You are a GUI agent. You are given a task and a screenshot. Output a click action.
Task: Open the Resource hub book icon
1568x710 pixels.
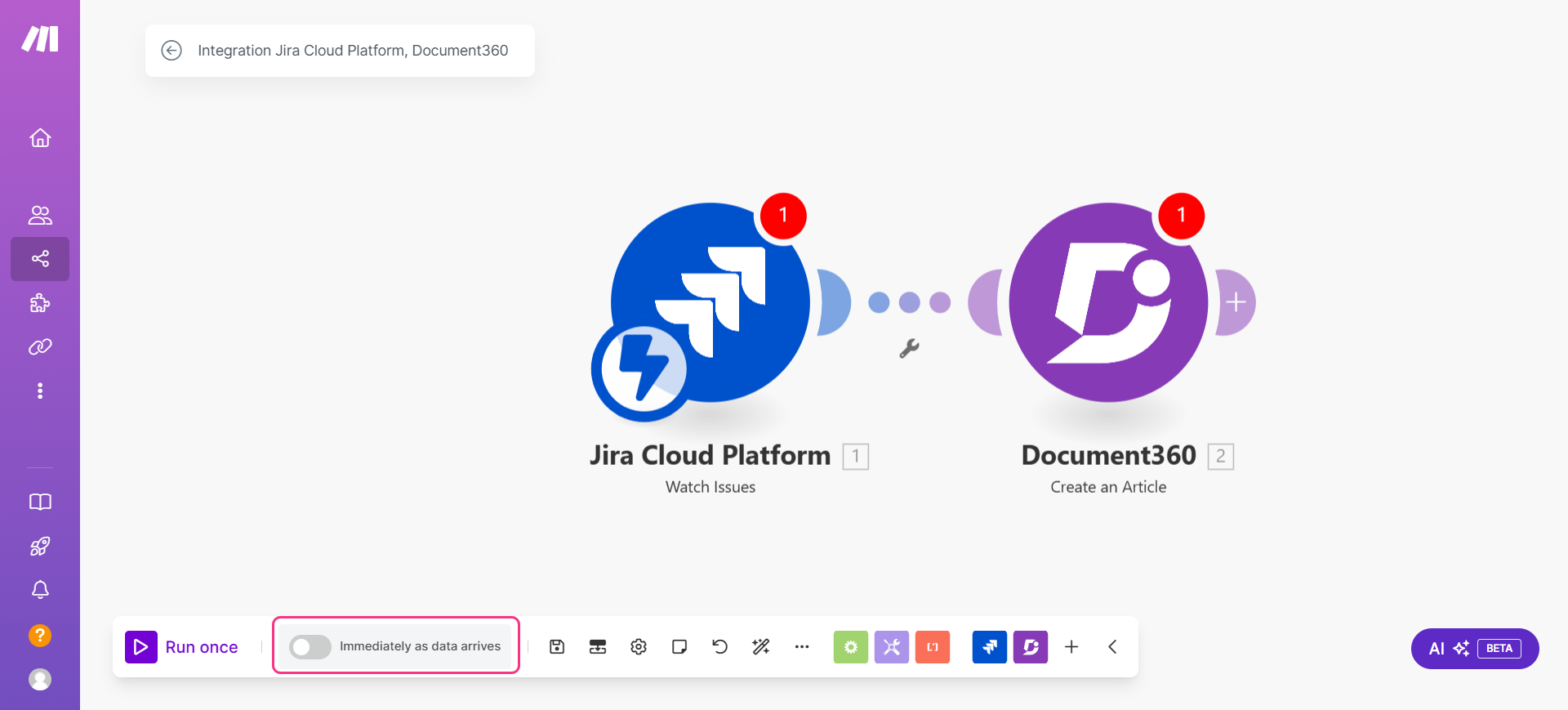coord(40,502)
